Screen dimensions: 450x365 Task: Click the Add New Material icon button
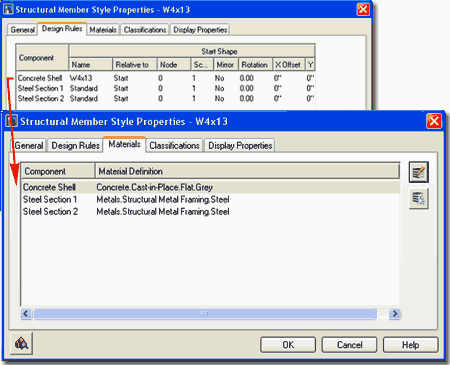pos(419,199)
